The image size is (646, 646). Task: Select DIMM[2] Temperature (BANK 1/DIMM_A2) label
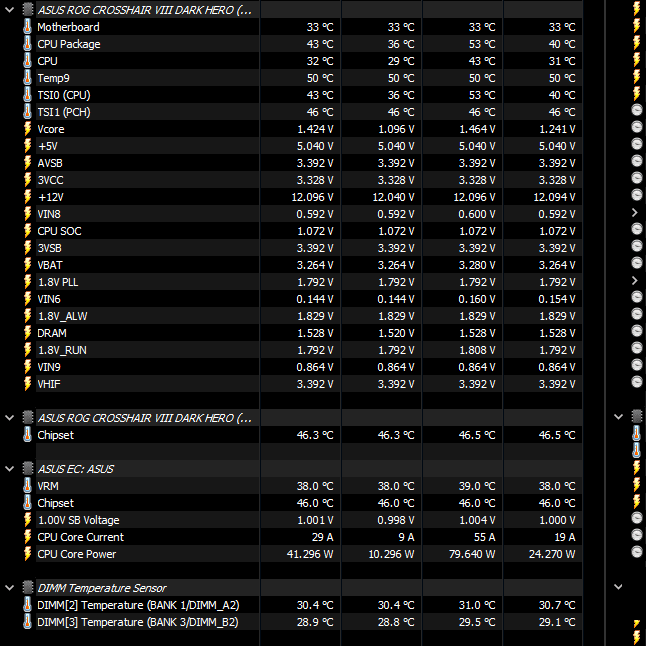(138, 605)
